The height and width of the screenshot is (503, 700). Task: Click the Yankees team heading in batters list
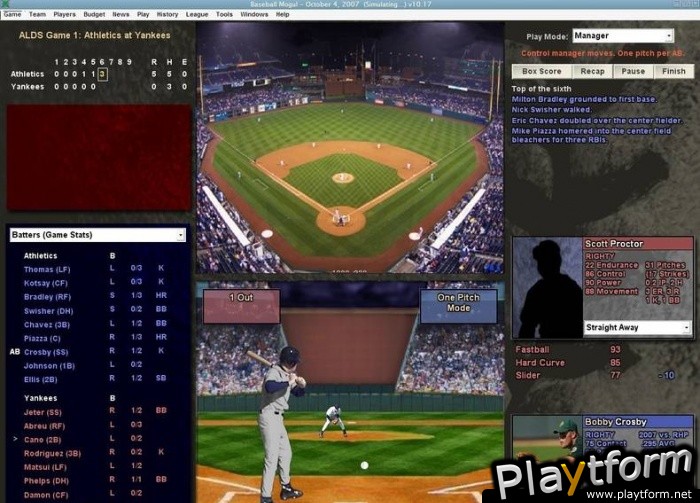[40, 398]
